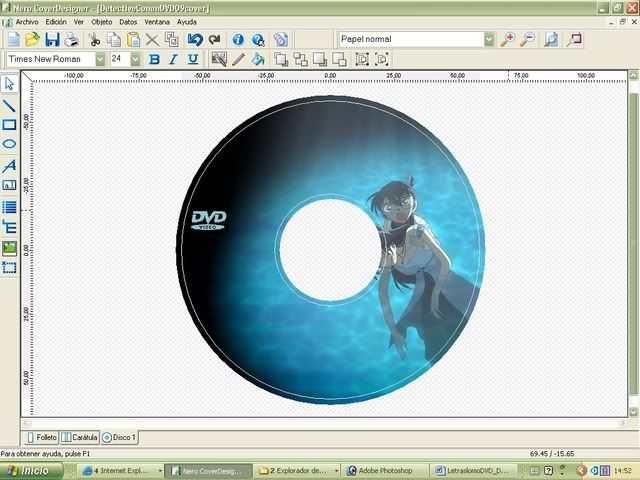Select the text box tool
The width and height of the screenshot is (640, 480).
pyautogui.click(x=9, y=185)
